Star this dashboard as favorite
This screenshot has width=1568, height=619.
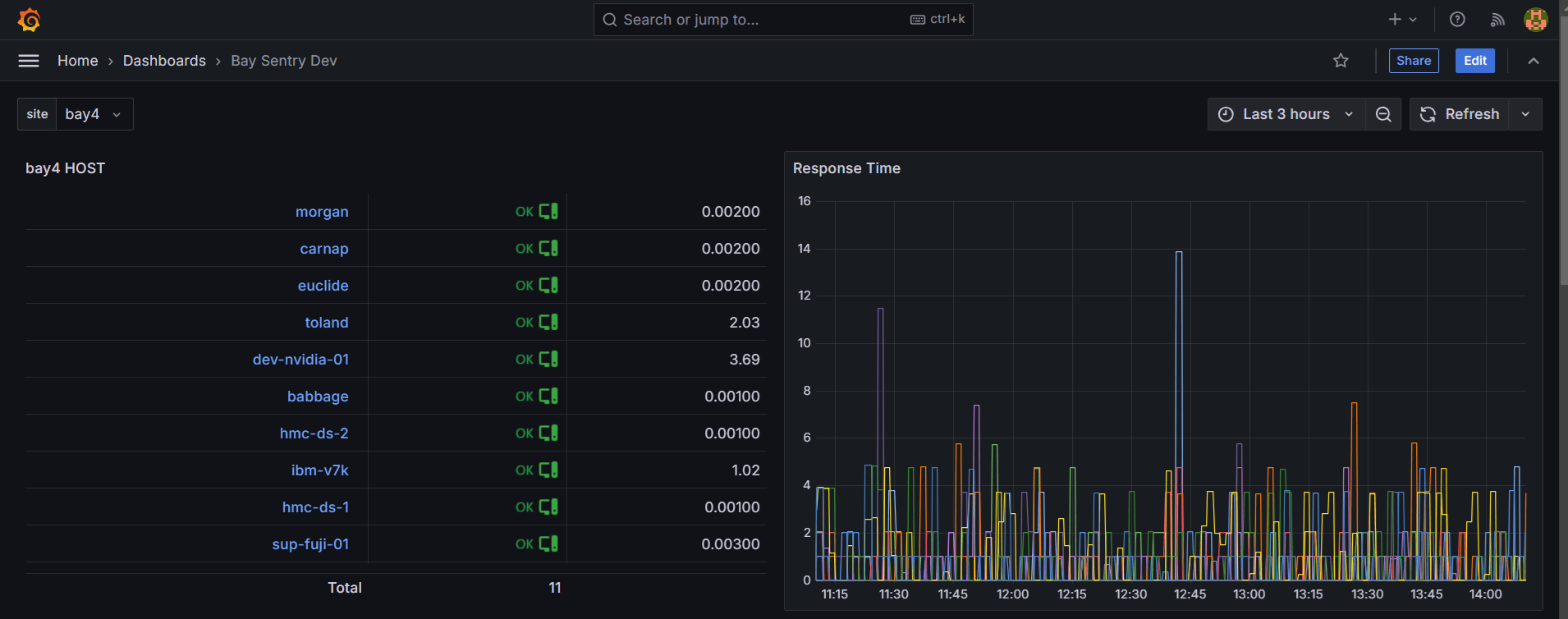[1341, 61]
